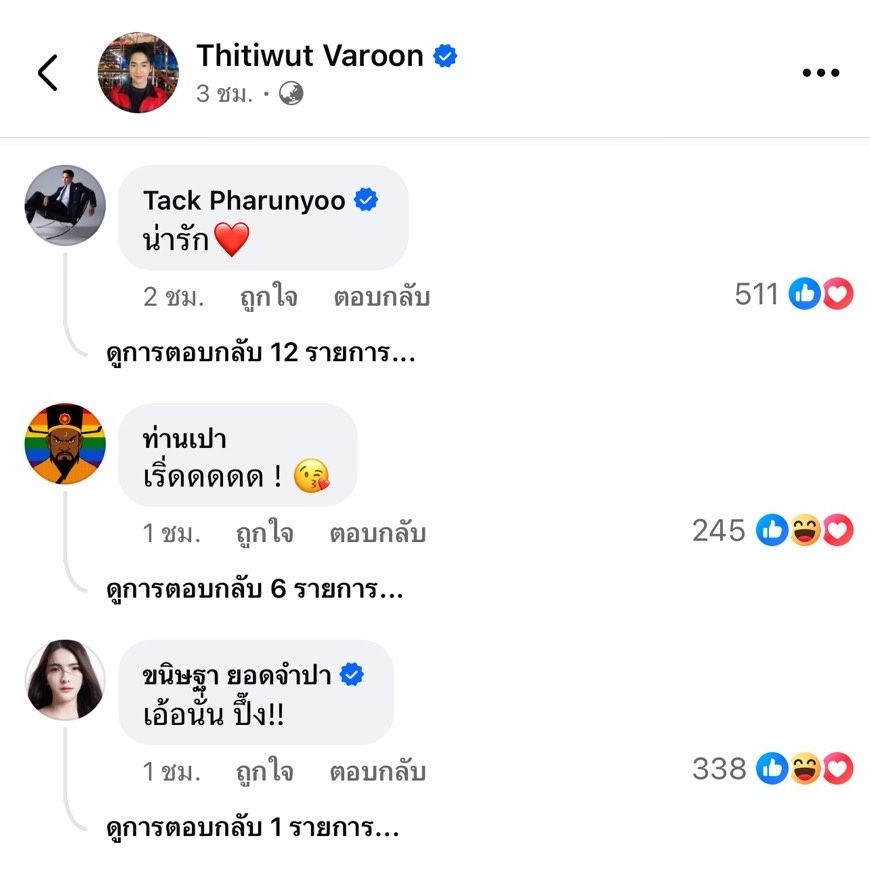Go back using the left chevron arrow
The image size is (870, 872).
[48, 72]
